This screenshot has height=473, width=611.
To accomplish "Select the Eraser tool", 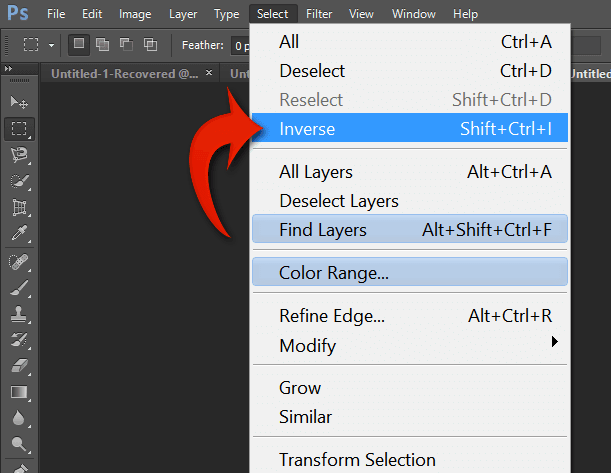I will 19,366.
